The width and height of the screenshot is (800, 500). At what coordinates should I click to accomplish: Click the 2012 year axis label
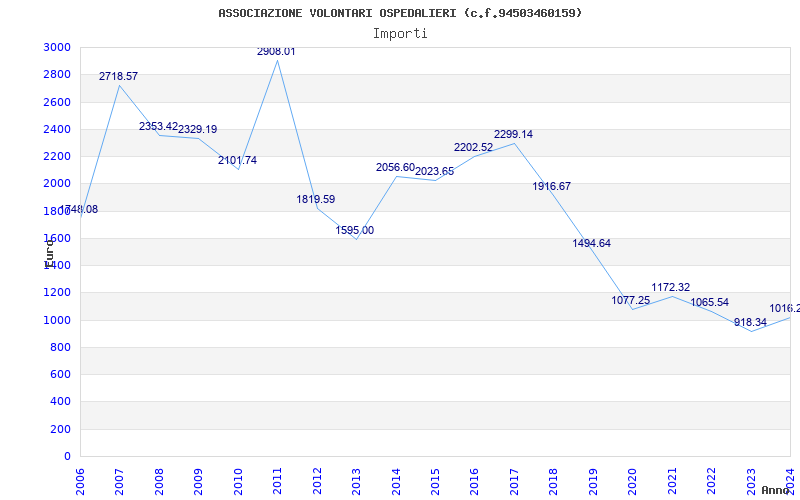click(x=317, y=482)
